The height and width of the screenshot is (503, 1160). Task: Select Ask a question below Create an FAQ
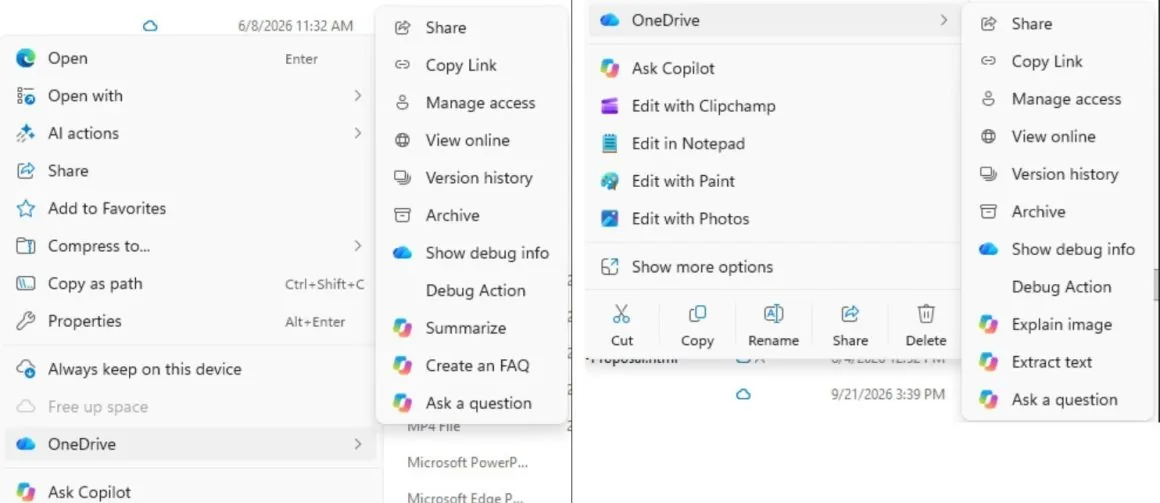coord(472,403)
